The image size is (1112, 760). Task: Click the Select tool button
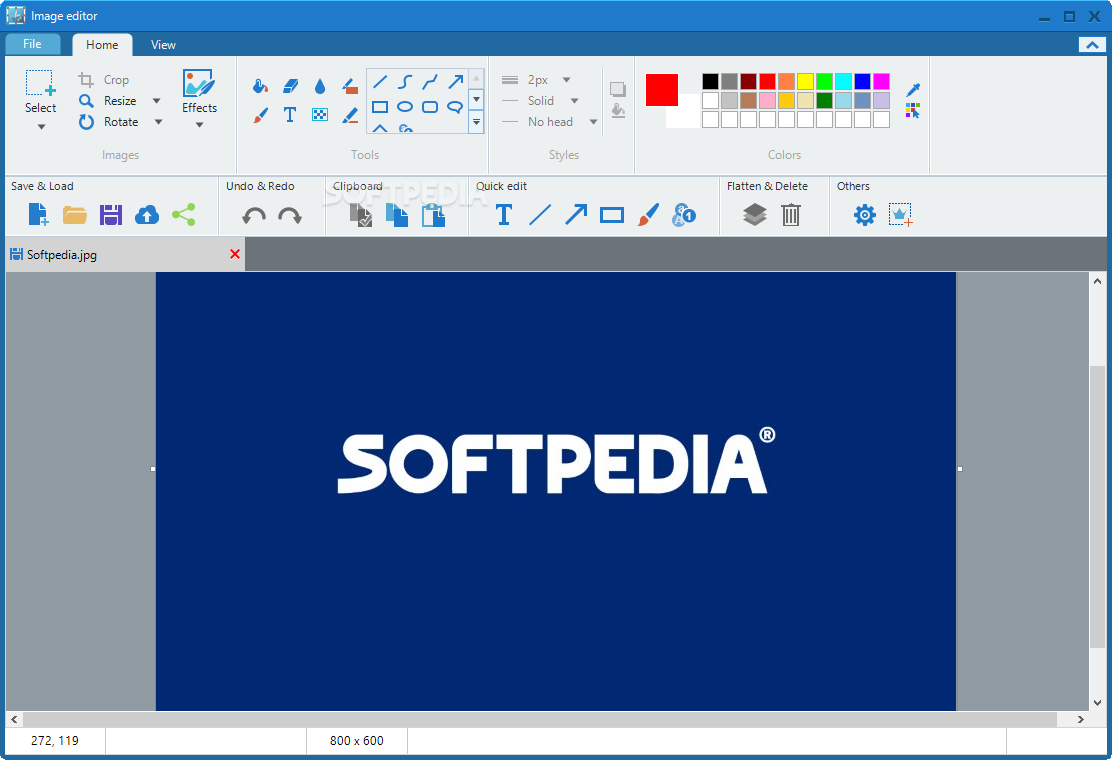pos(40,92)
